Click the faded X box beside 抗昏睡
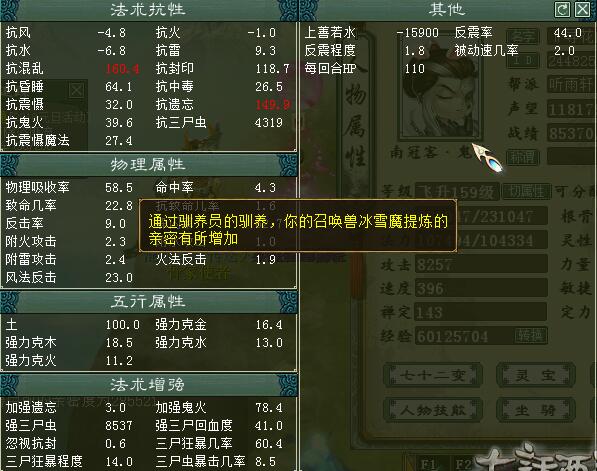Screen dimensions: 597x471 pyautogui.click(x=77, y=90)
